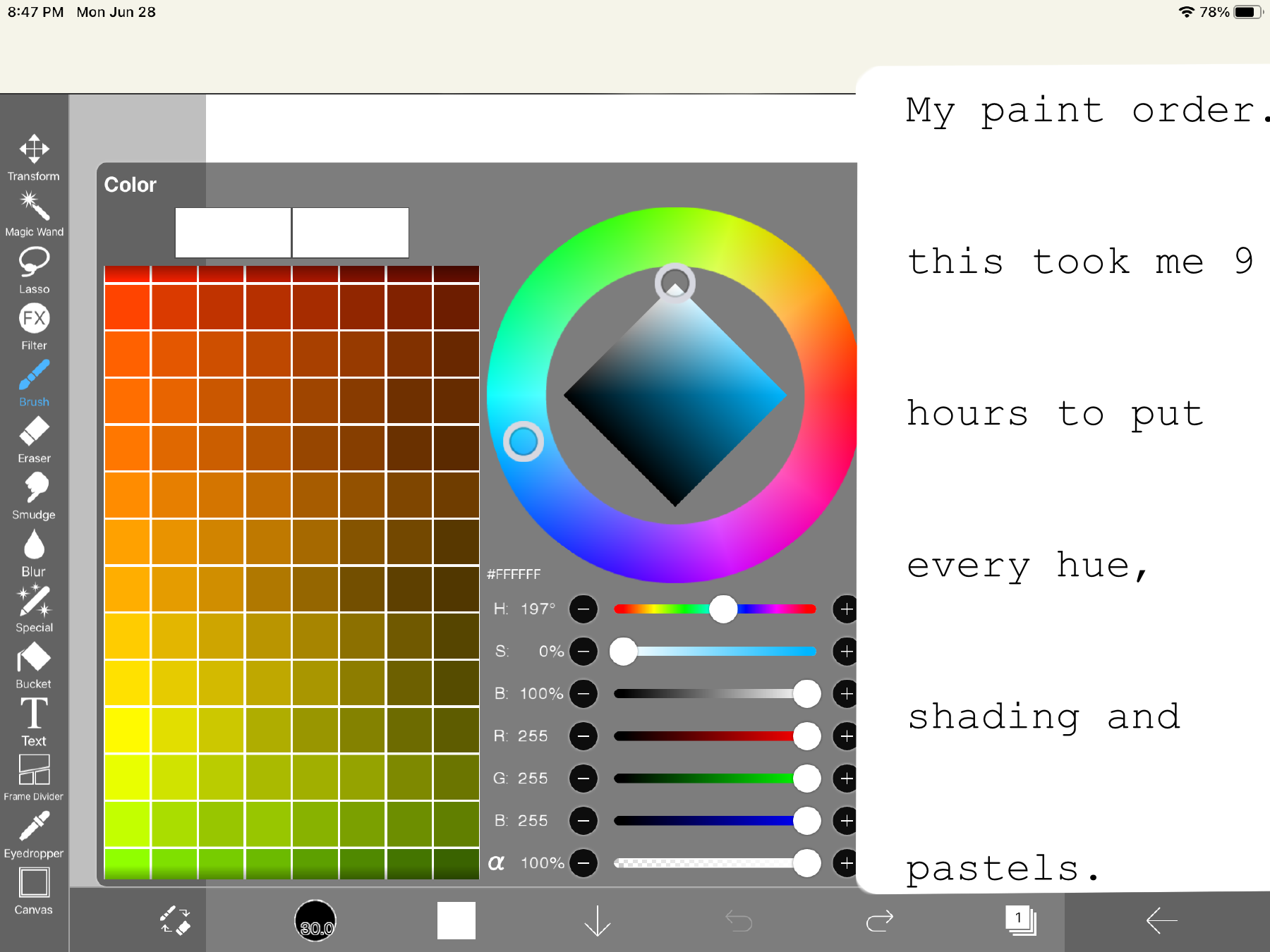The height and width of the screenshot is (952, 1270).
Task: Click the hue slider handle
Action: 722,609
